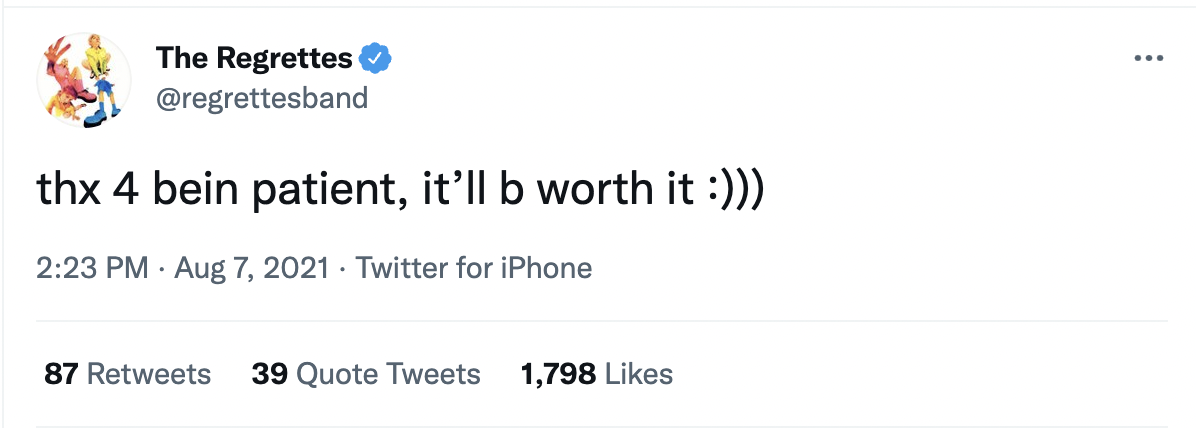Select the Aug 7, 2021 date
The height and width of the screenshot is (428, 1196).
[254, 268]
